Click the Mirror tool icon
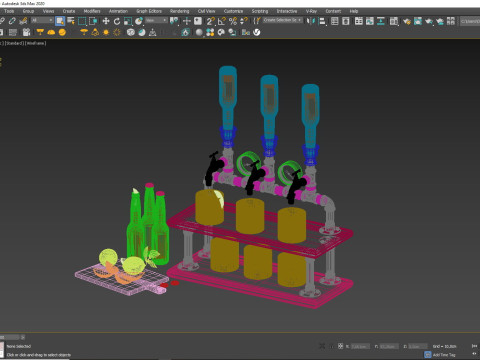This screenshot has width=480, height=360. [310, 21]
